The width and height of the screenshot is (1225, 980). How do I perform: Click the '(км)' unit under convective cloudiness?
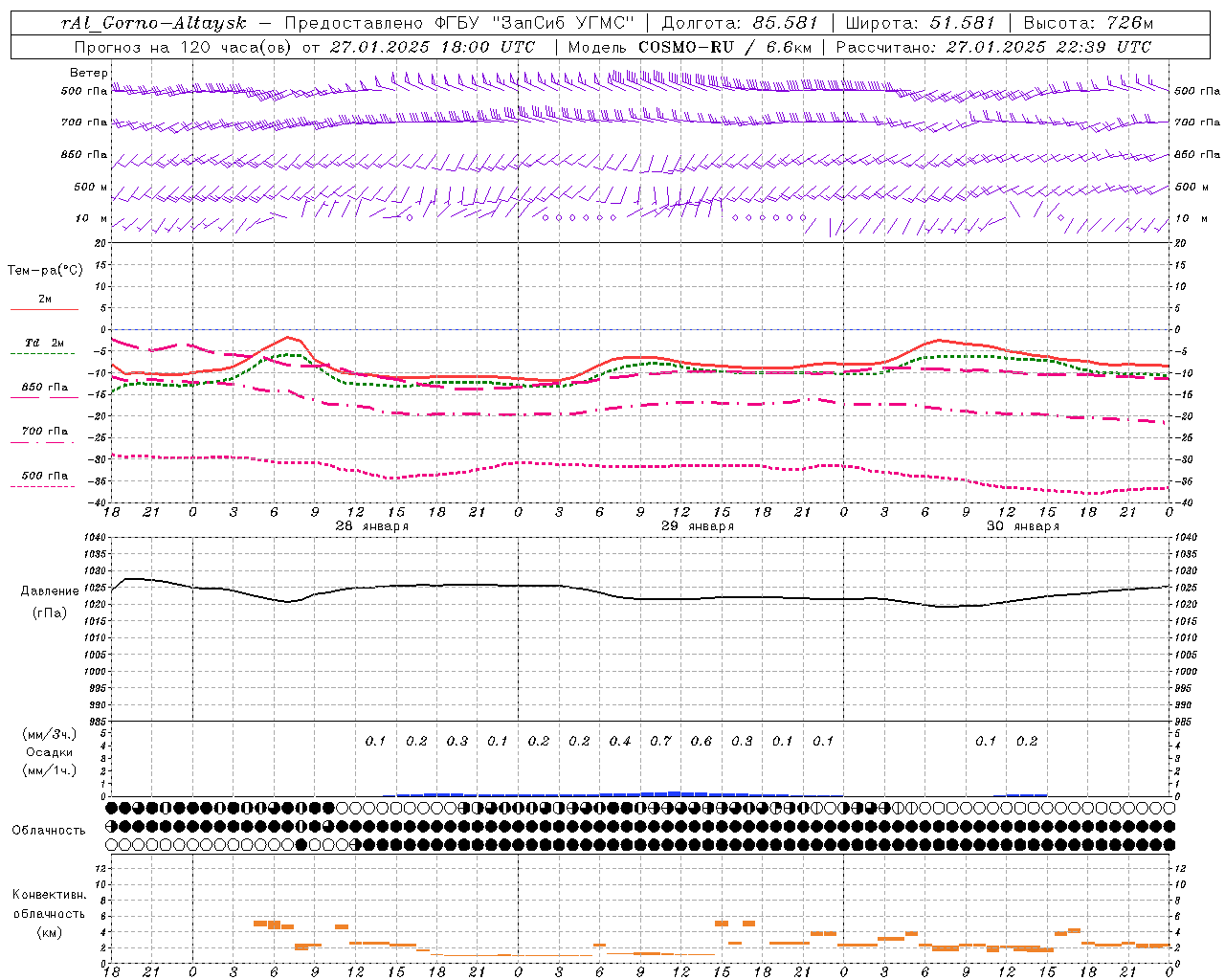[49, 932]
